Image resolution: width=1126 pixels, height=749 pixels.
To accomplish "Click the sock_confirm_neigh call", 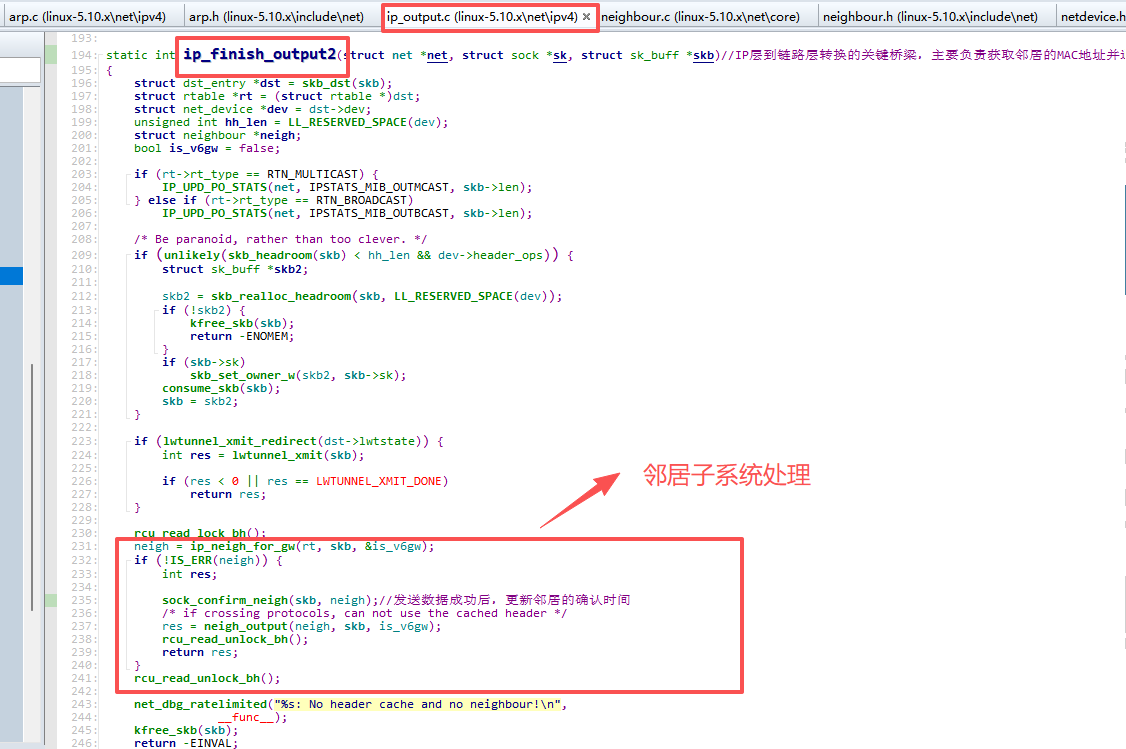I will coord(225,600).
